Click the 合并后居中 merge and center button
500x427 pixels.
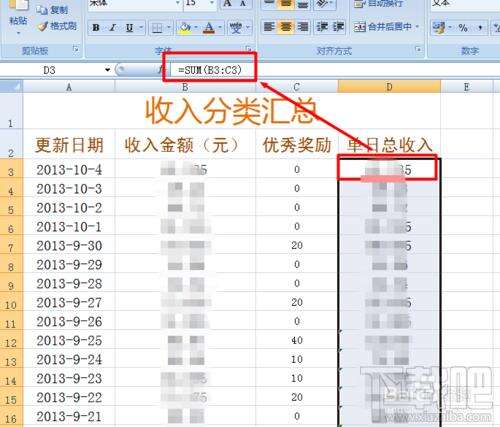click(x=382, y=27)
